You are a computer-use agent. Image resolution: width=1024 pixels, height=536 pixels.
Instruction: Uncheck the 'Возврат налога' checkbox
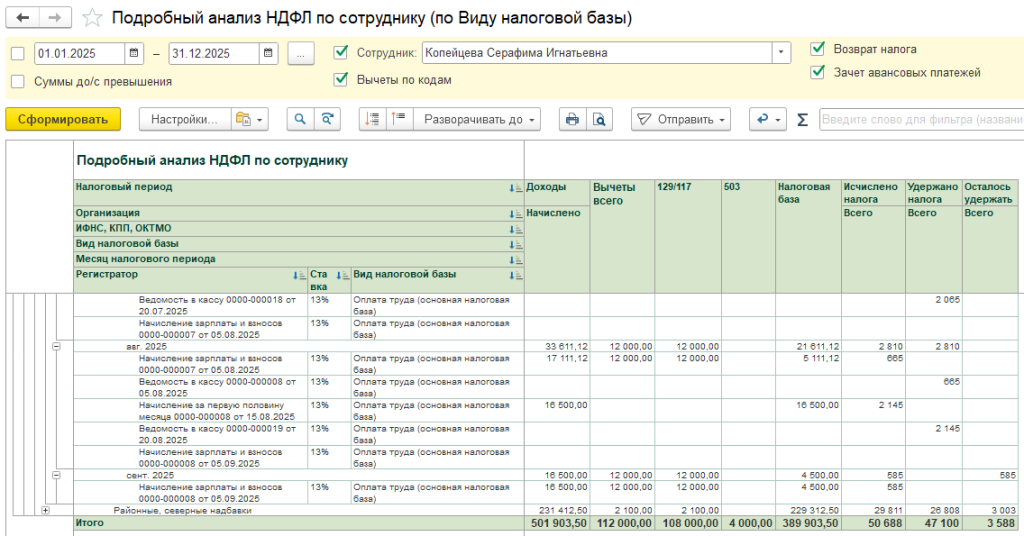coord(818,48)
